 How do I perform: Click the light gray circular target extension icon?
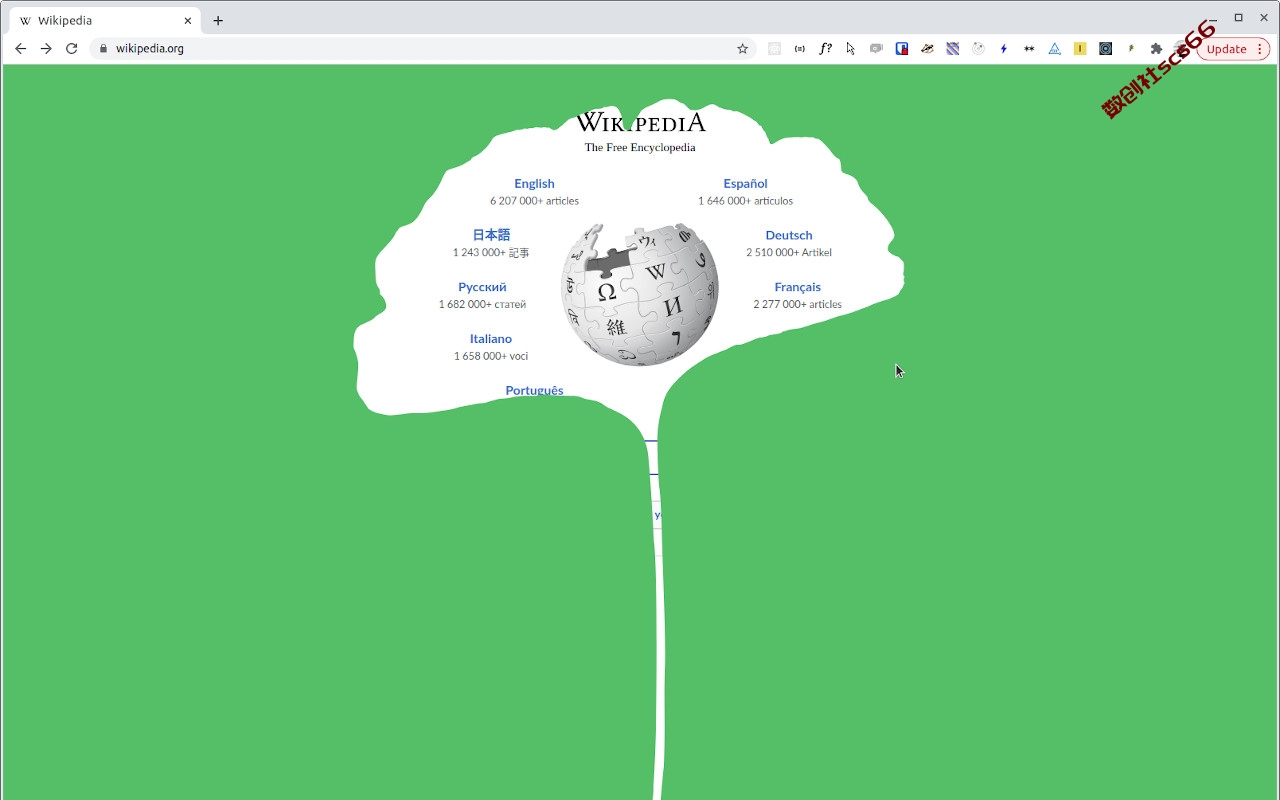(978, 48)
